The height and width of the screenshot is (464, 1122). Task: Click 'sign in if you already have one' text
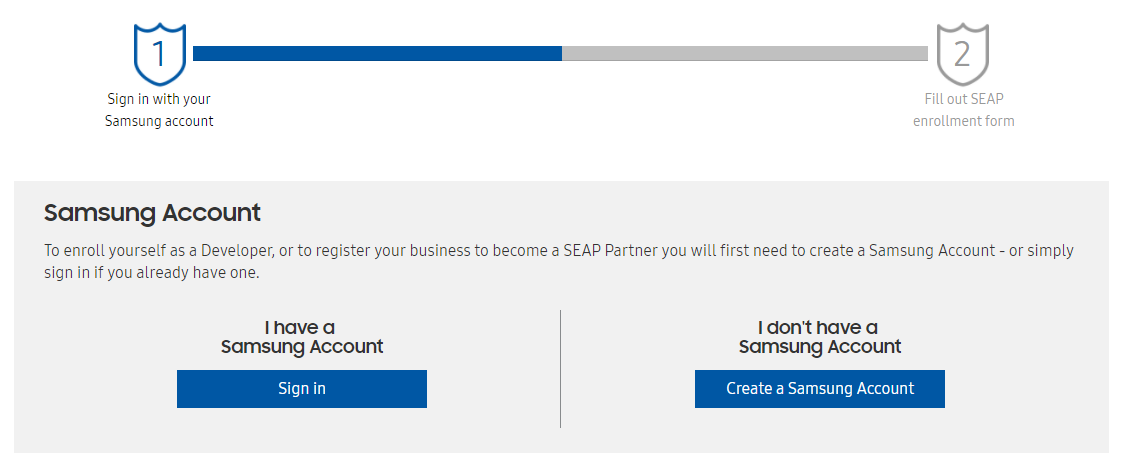coord(152,274)
